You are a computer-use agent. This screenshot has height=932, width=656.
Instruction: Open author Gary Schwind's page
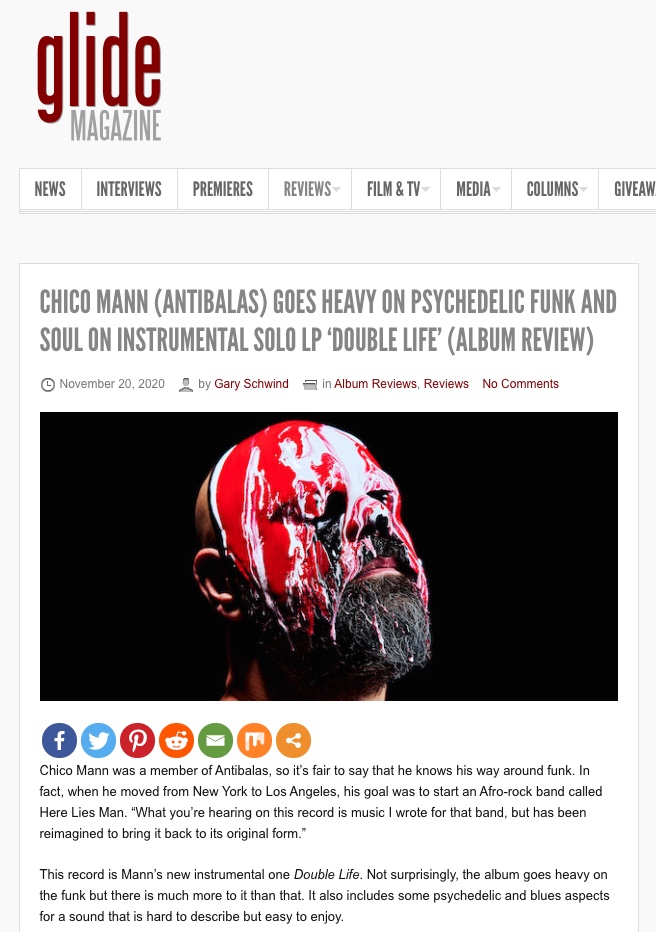(x=251, y=384)
